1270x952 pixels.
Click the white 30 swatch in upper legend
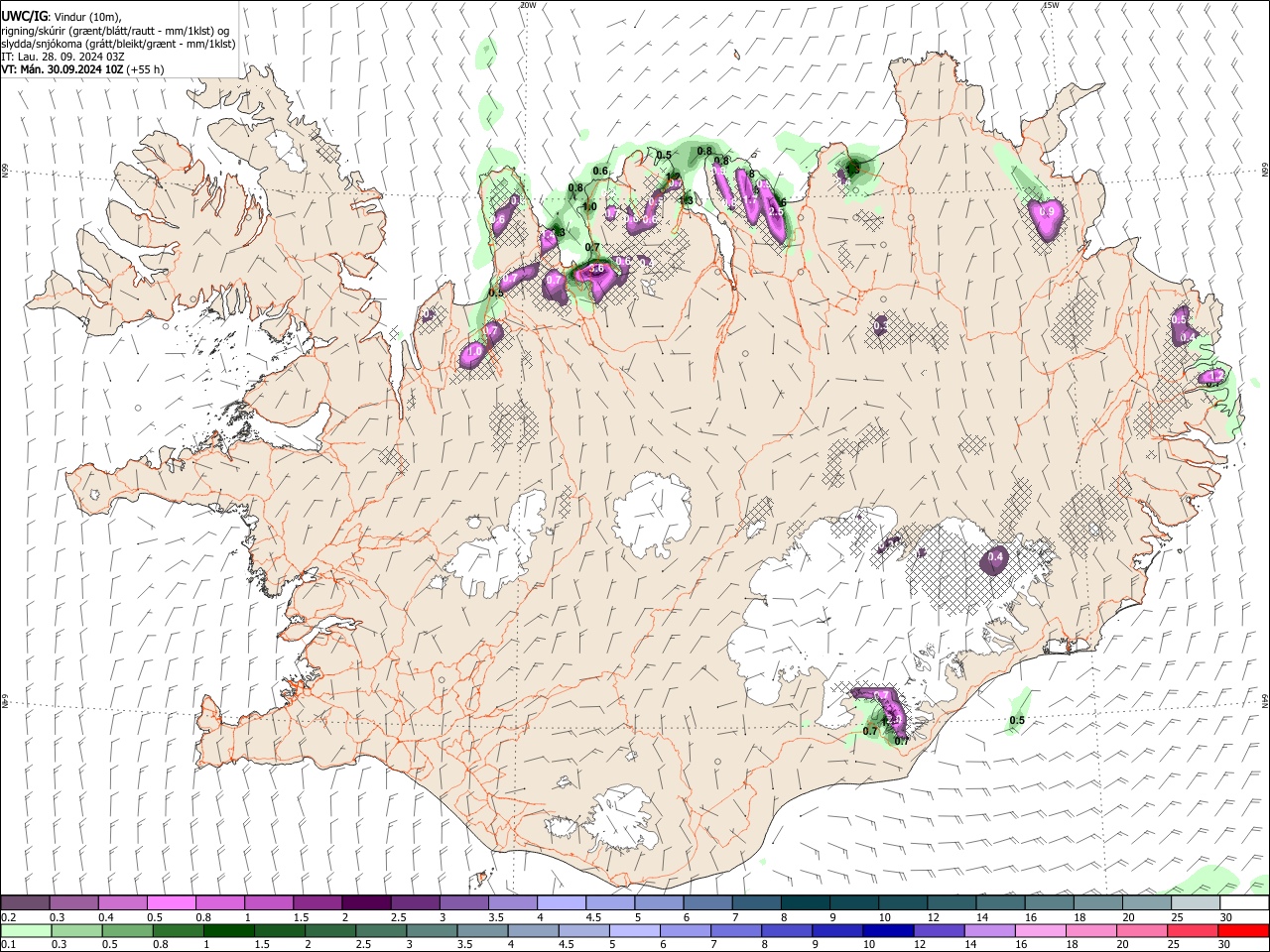tap(1243, 902)
